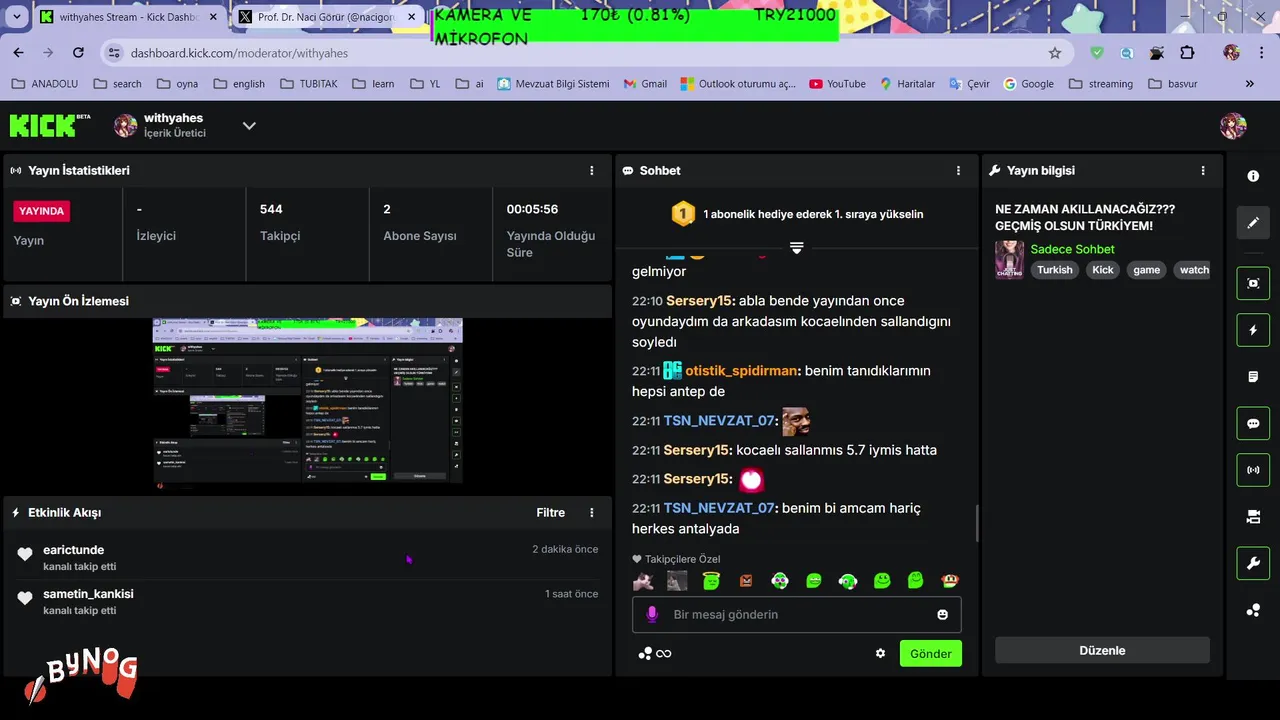
Task: Open the streaming bookmark folder
Action: 1100,84
